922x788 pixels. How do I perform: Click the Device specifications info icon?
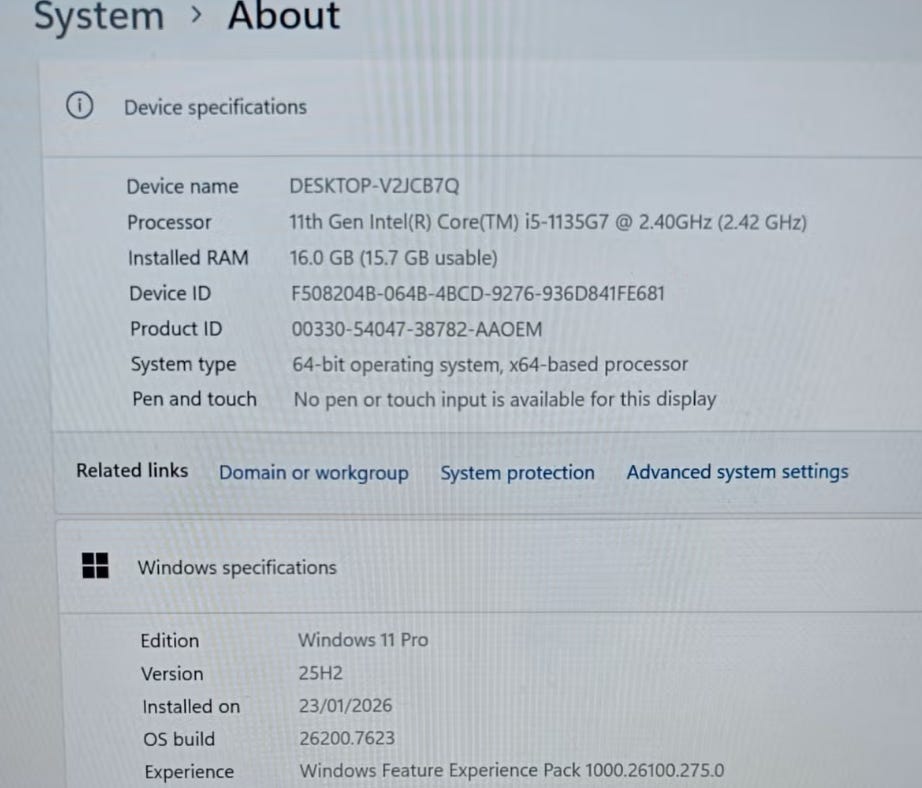79,106
